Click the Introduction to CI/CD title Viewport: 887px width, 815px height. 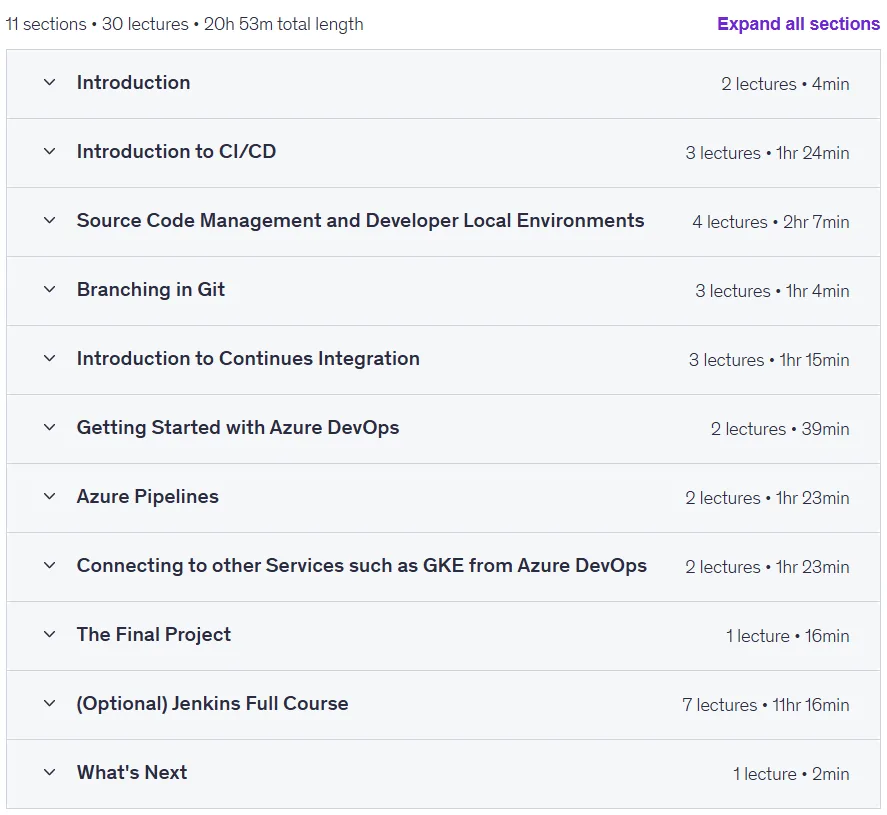click(176, 152)
